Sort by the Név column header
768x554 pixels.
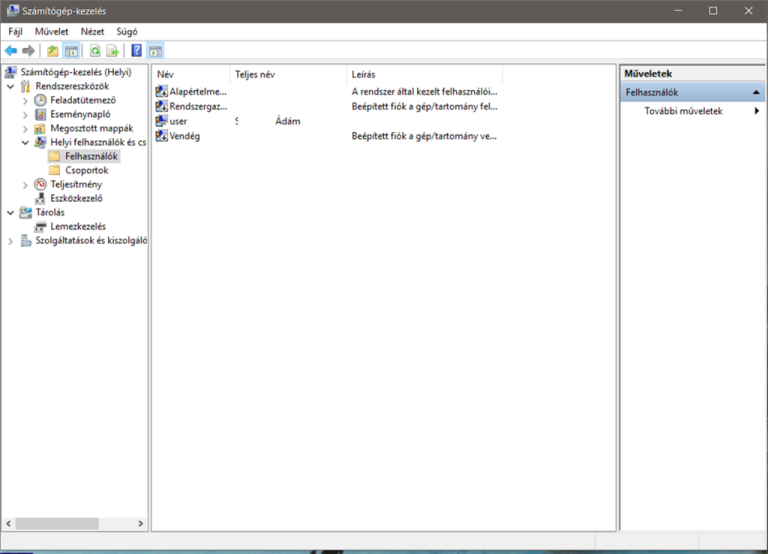tap(191, 74)
